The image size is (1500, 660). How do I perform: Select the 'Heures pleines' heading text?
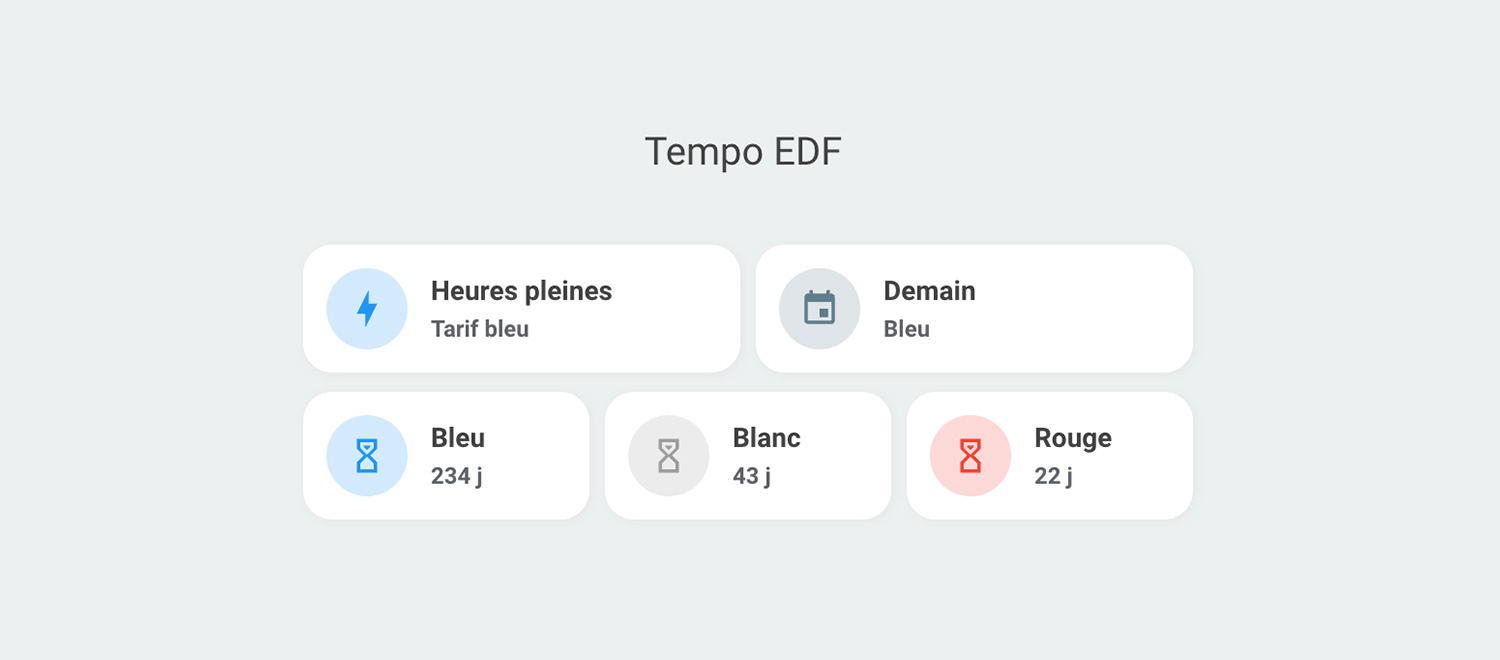point(521,291)
